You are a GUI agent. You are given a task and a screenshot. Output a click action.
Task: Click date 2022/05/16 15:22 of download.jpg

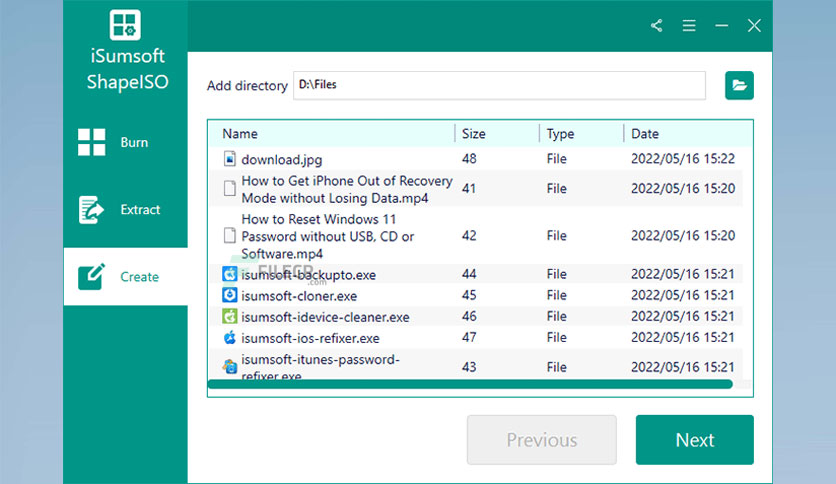(683, 159)
